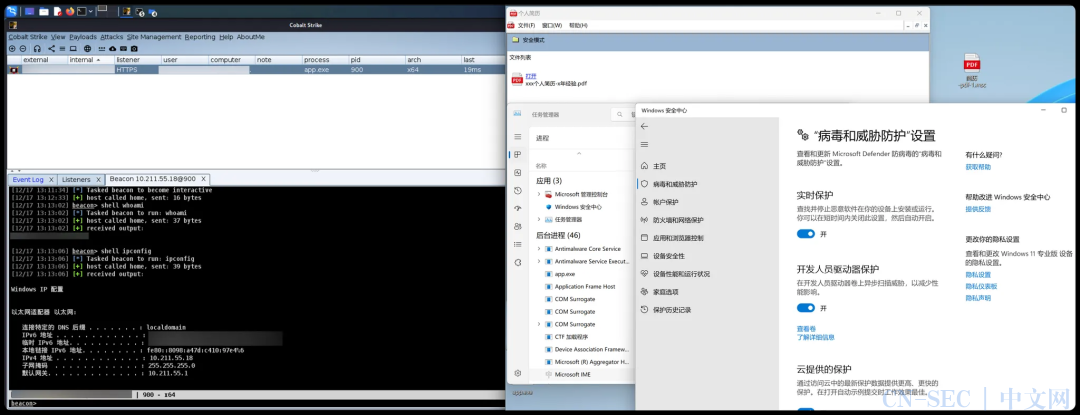The image size is (1080, 415).
Task: Click the 了解详细信息 link
Action: click(816, 337)
